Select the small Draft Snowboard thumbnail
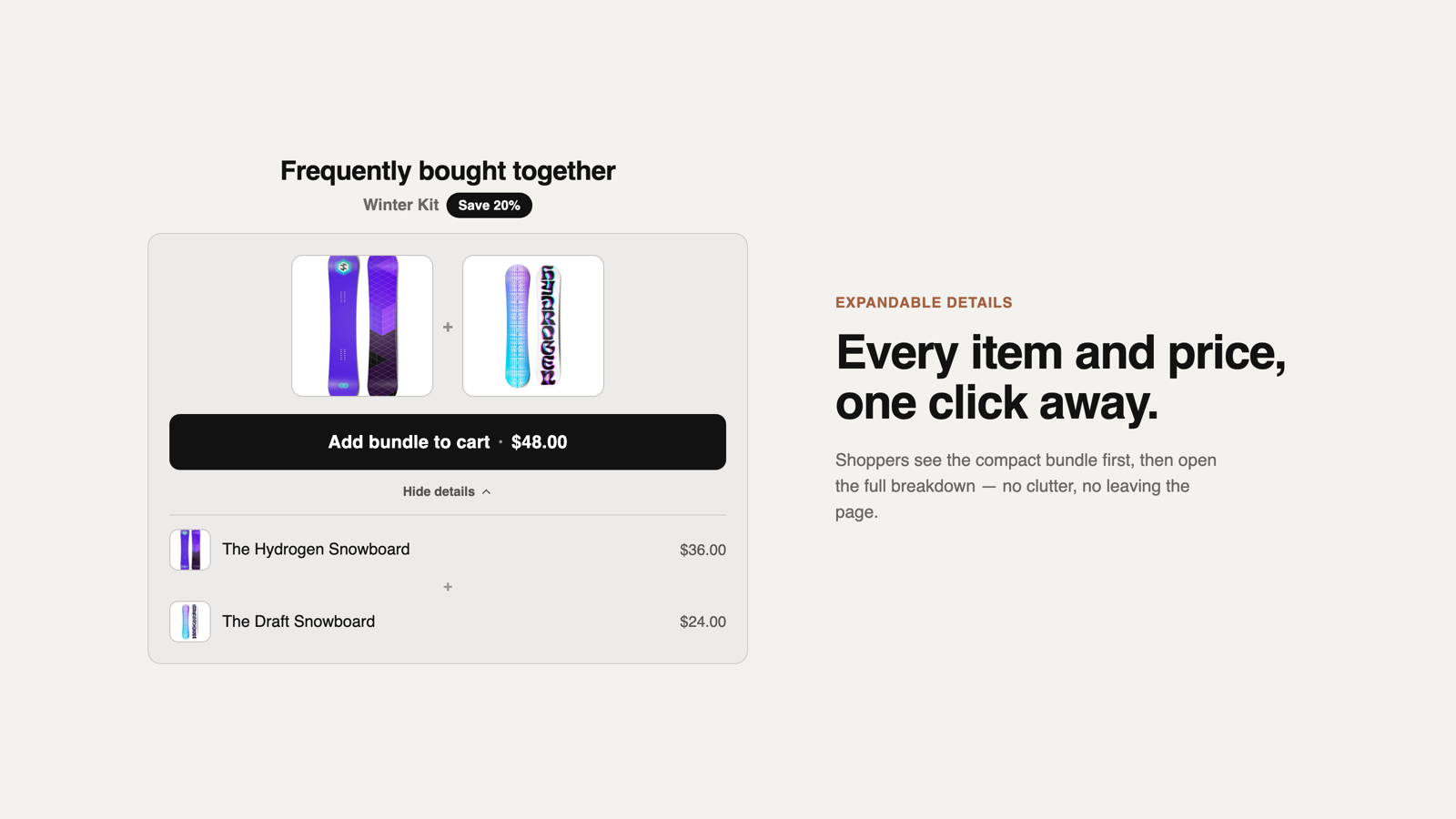 190,622
